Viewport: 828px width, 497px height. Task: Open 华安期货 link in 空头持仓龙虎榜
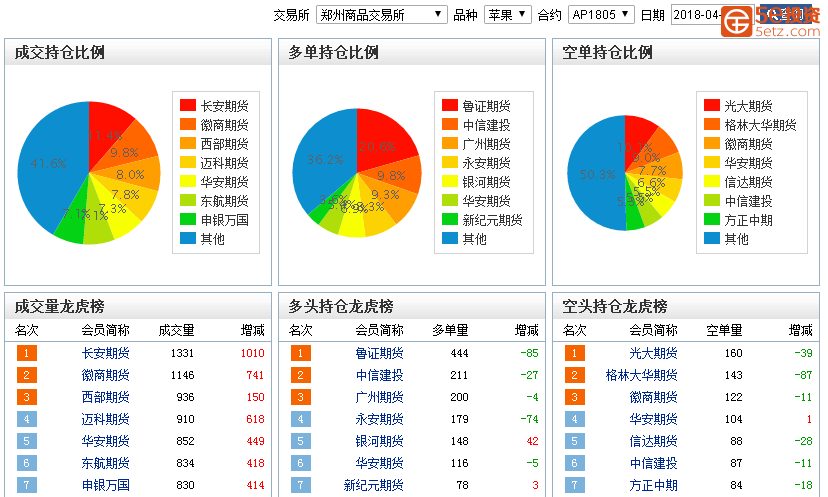click(653, 419)
